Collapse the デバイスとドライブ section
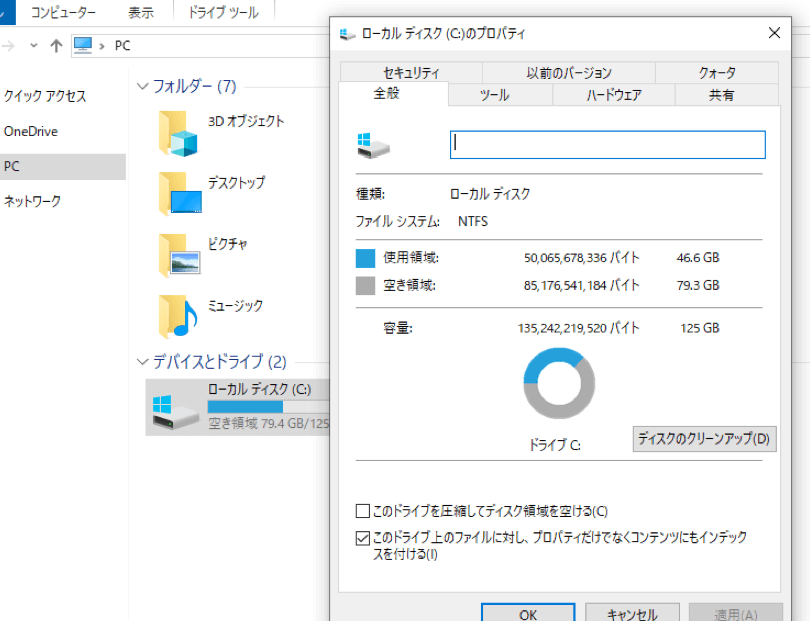The width and height of the screenshot is (810, 621). (142, 362)
